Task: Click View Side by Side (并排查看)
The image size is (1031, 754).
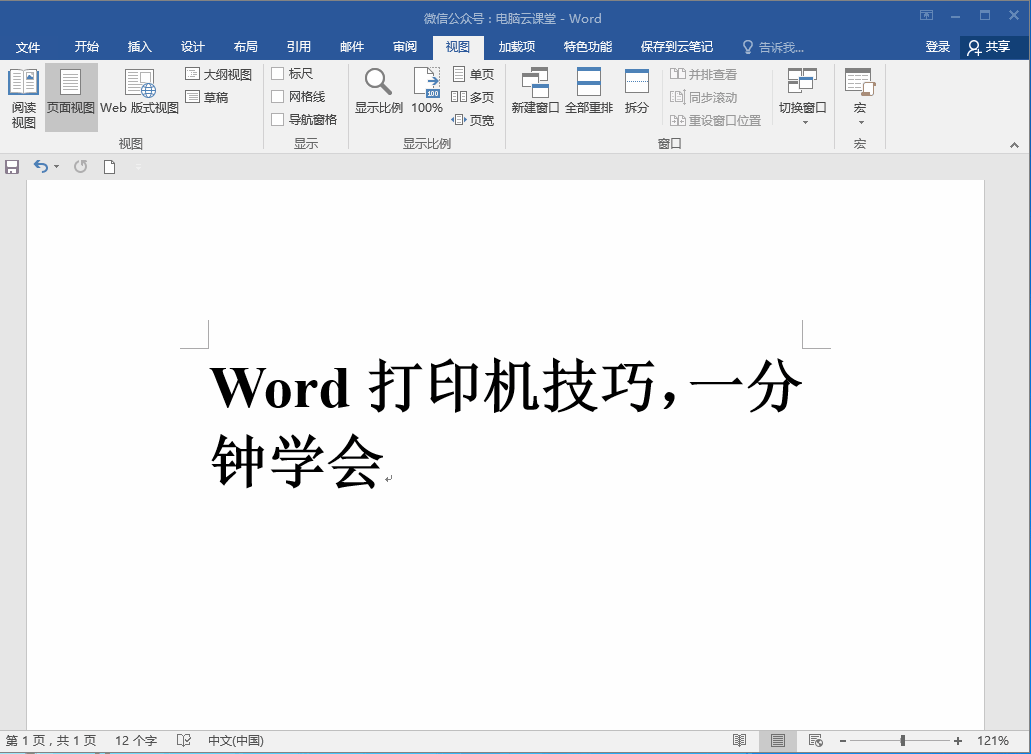Action: (704, 74)
